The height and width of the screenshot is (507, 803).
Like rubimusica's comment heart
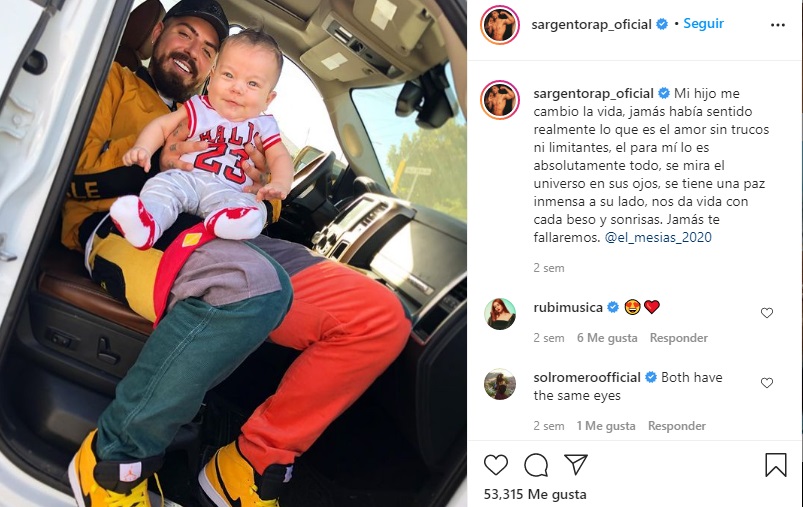[767, 312]
